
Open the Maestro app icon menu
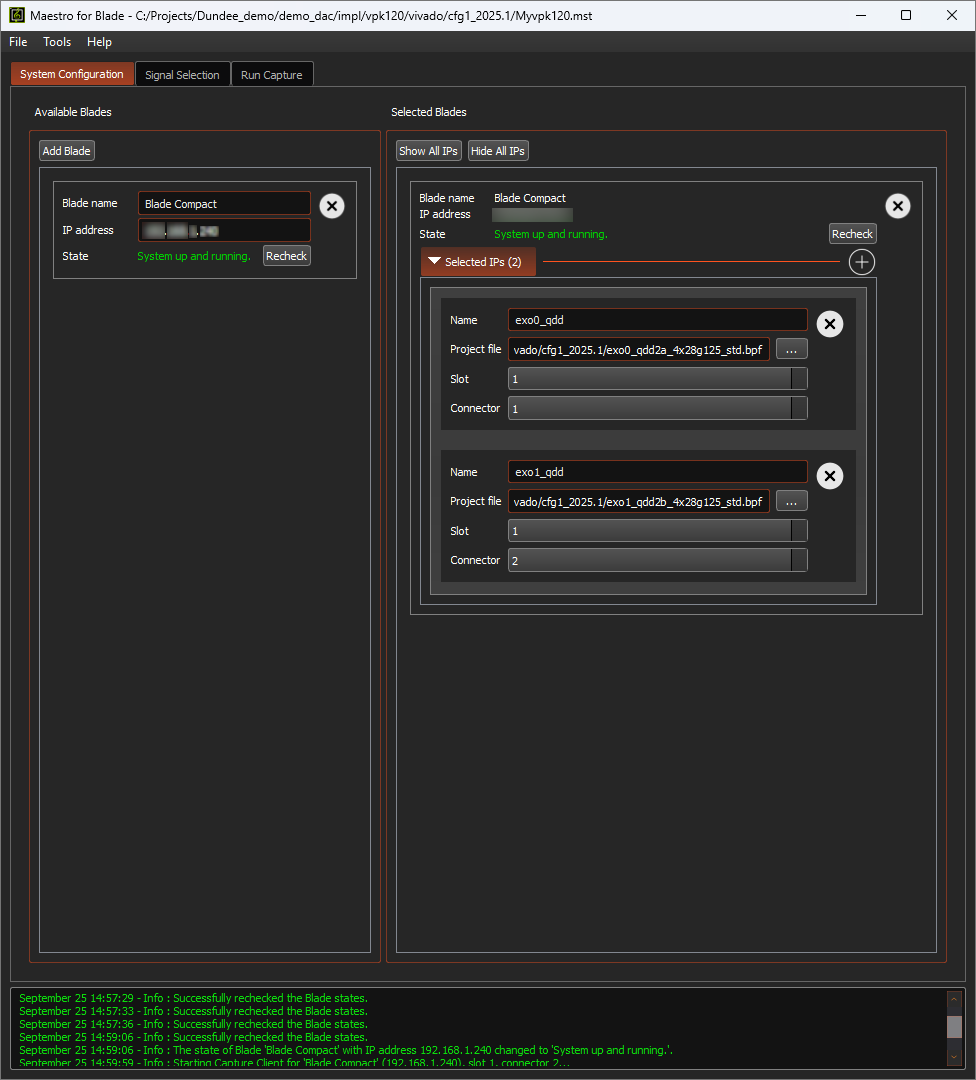click(x=17, y=15)
